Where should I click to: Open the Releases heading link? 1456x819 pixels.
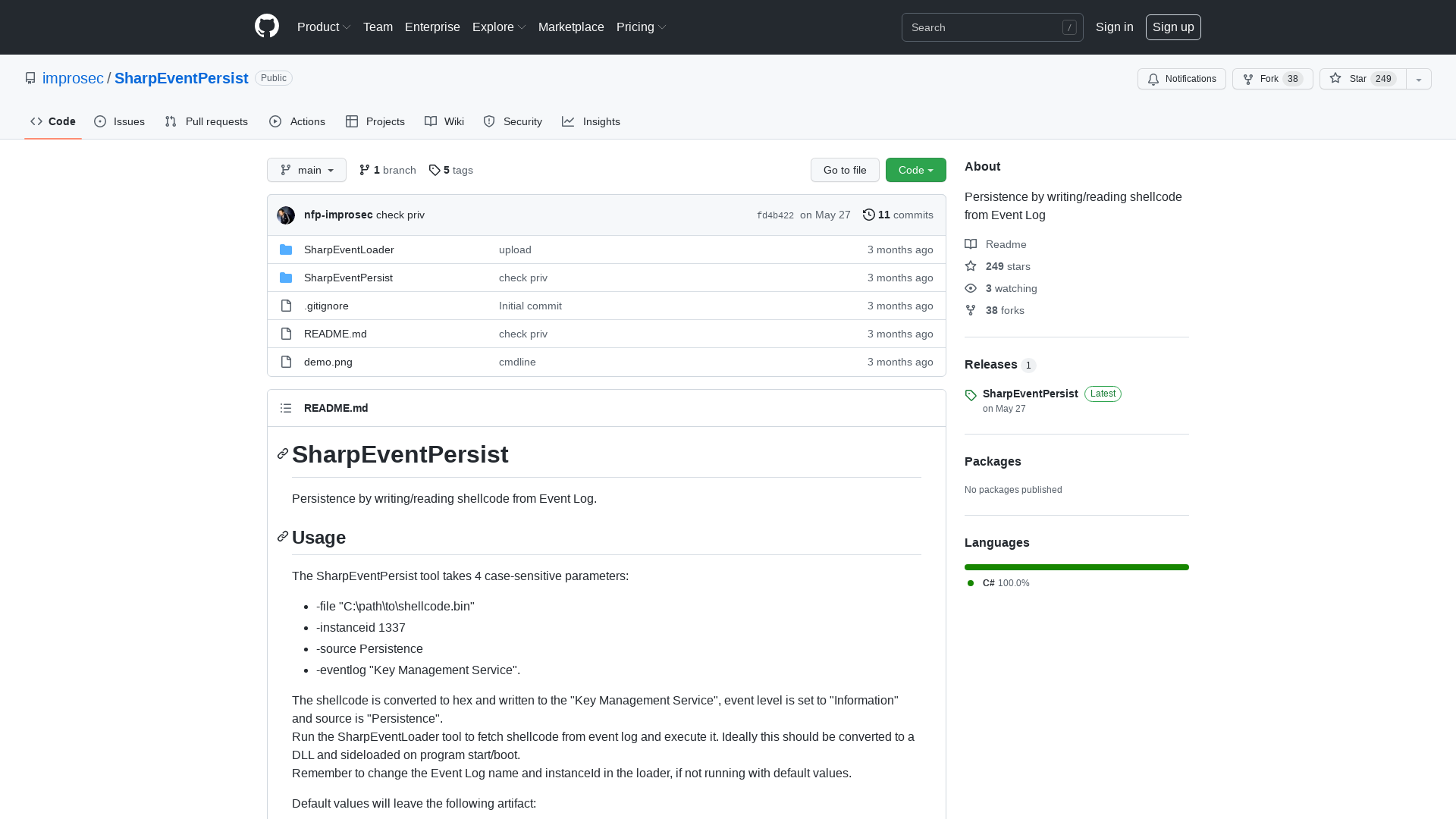(1000, 365)
